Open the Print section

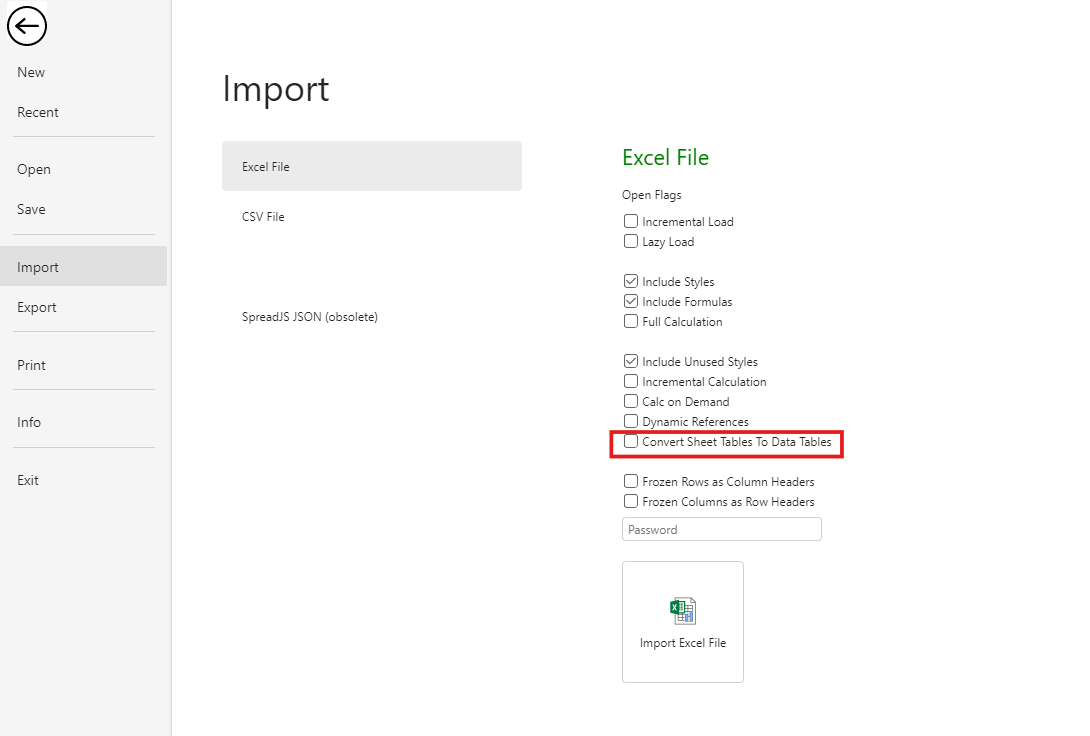31,366
